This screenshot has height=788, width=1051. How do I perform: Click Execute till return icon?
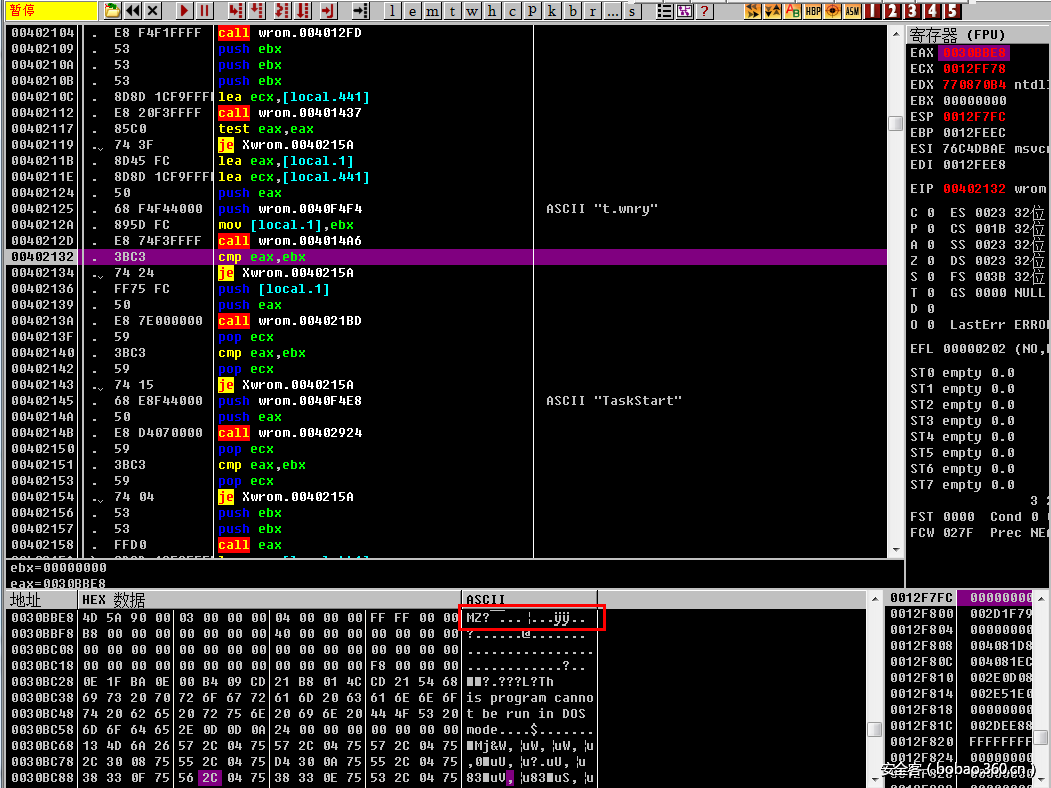(x=328, y=11)
